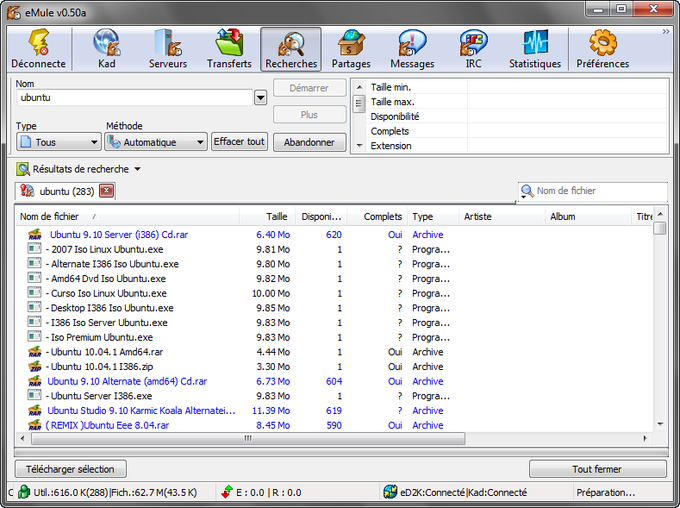
Task: Click the users status bar icon
Action: tap(24, 492)
